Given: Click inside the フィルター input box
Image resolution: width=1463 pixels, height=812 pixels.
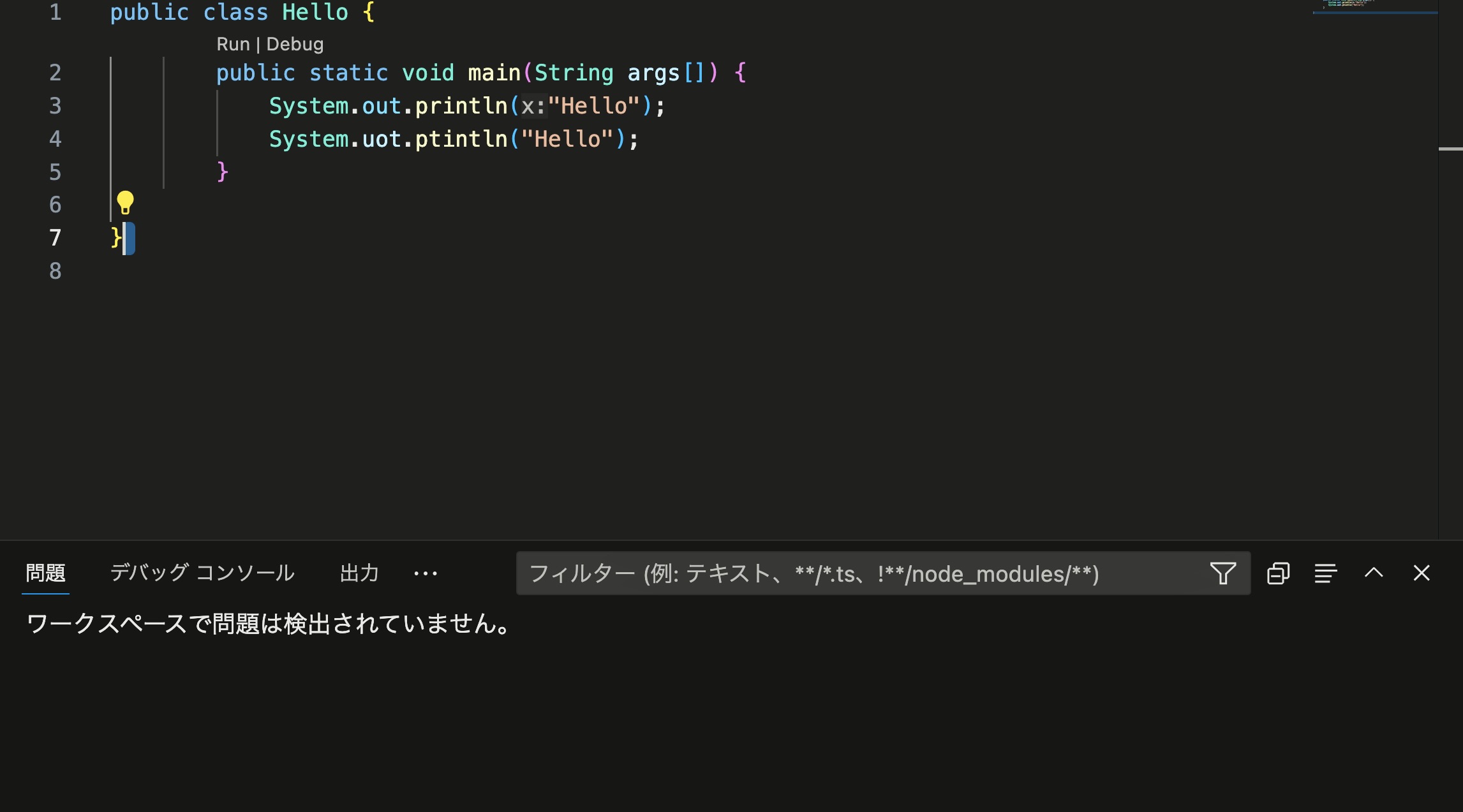Looking at the screenshot, I should tap(829, 573).
